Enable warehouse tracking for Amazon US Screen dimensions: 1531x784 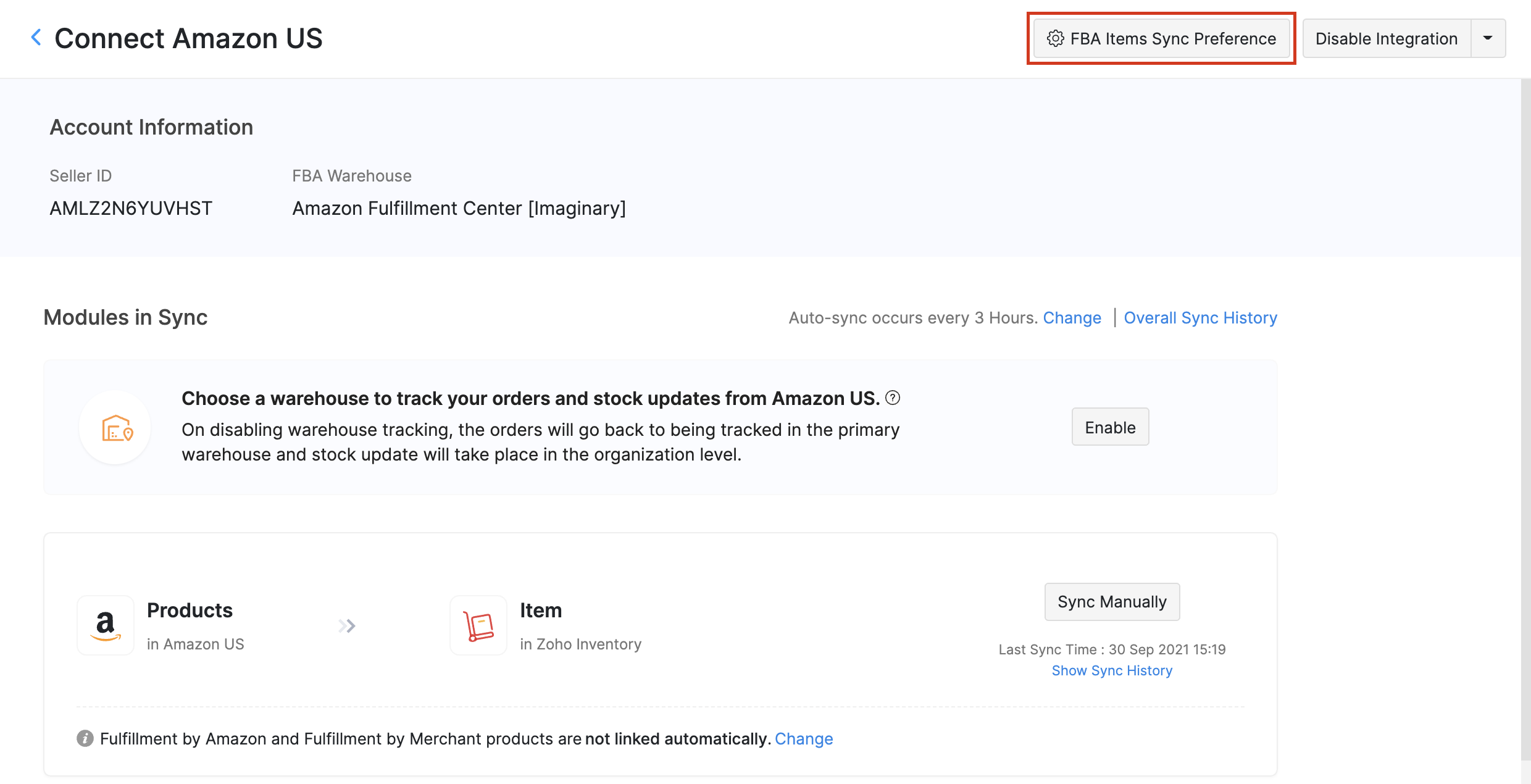point(1110,427)
